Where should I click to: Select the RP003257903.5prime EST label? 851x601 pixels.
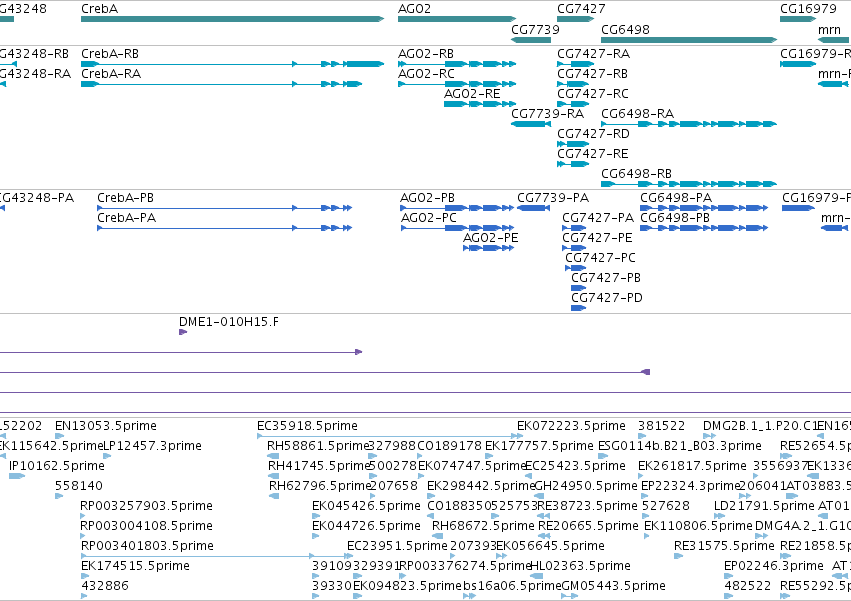point(147,506)
